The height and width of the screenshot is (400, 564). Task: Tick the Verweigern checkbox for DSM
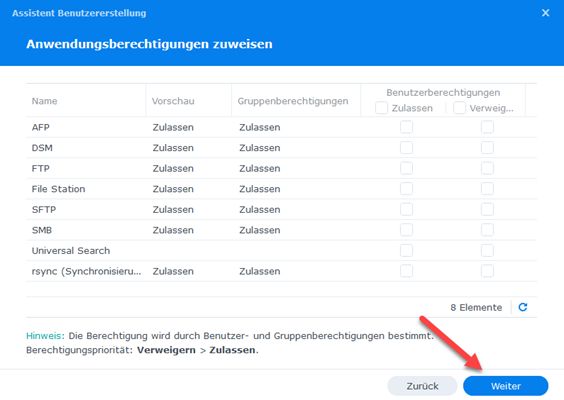coord(487,147)
